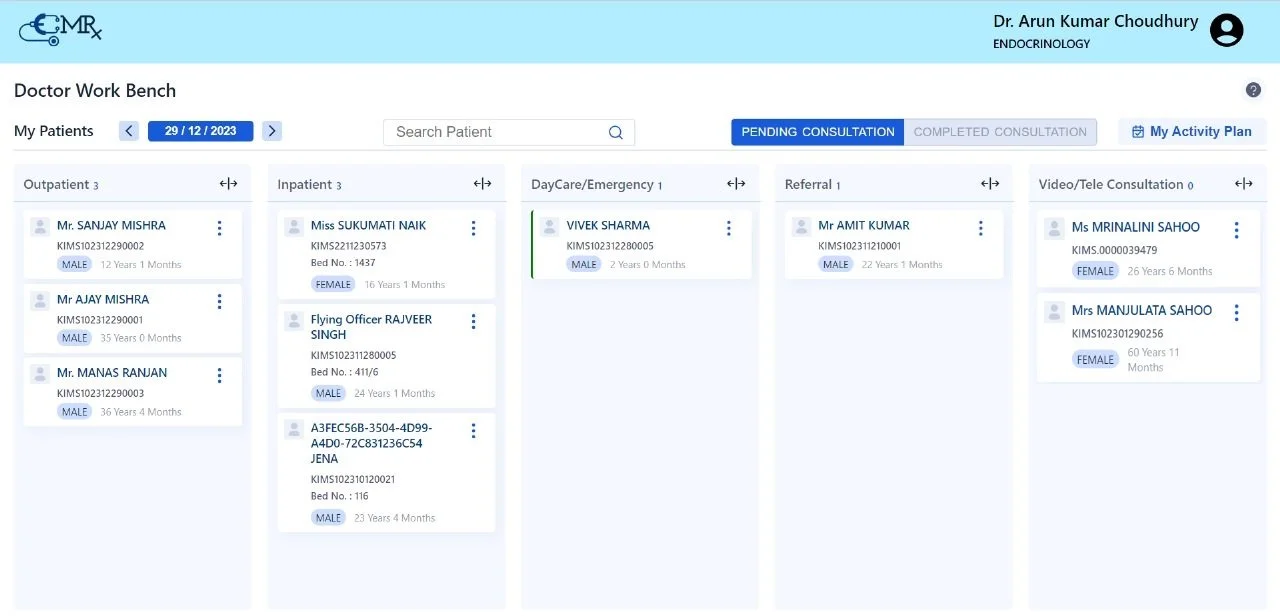Screen dimensions: 1280x616
Task: Expand the Inpatient column with arrows icon
Action: (483, 184)
